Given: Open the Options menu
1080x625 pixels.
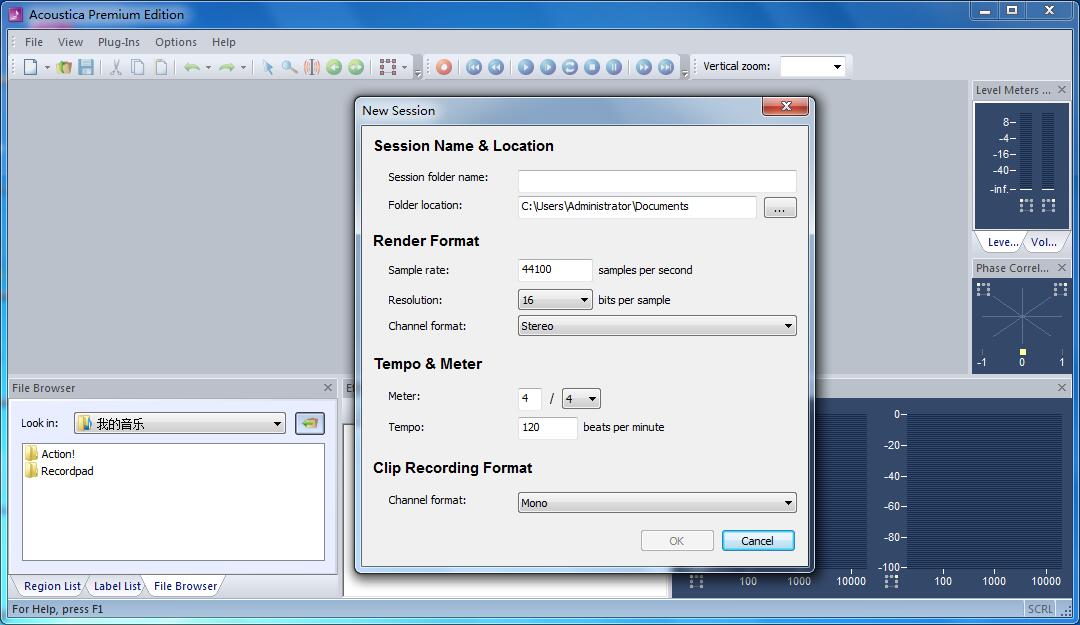Looking at the screenshot, I should [x=176, y=42].
